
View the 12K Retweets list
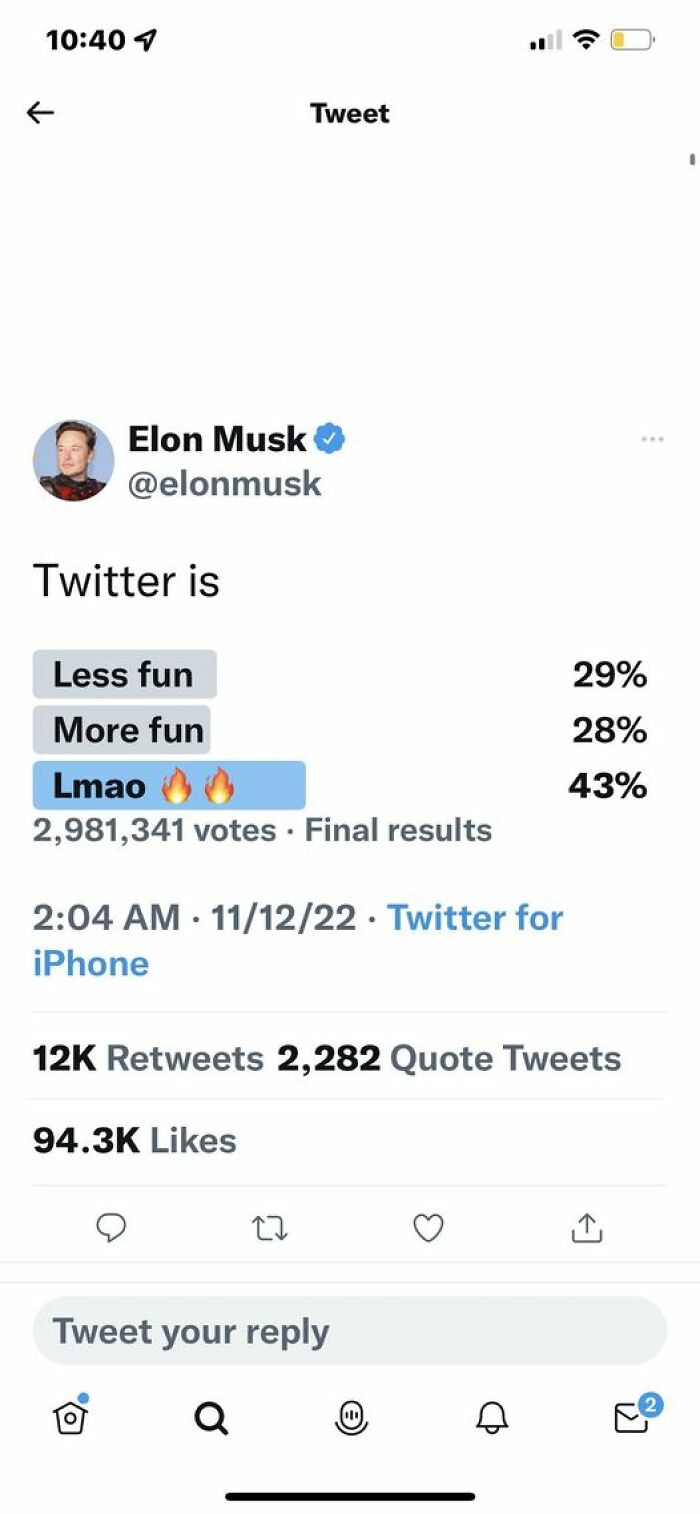coord(148,1059)
